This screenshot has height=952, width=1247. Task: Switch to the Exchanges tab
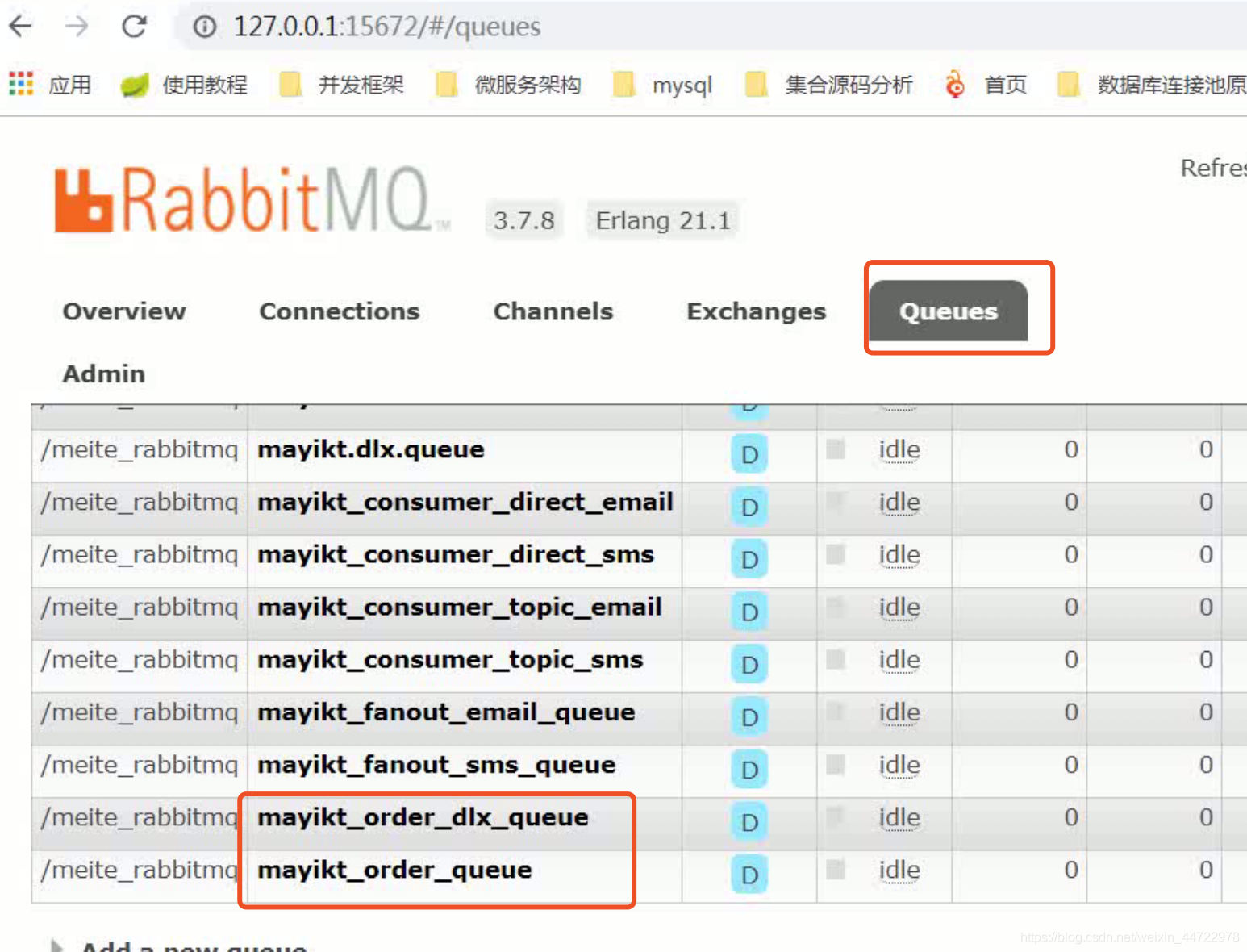click(757, 311)
